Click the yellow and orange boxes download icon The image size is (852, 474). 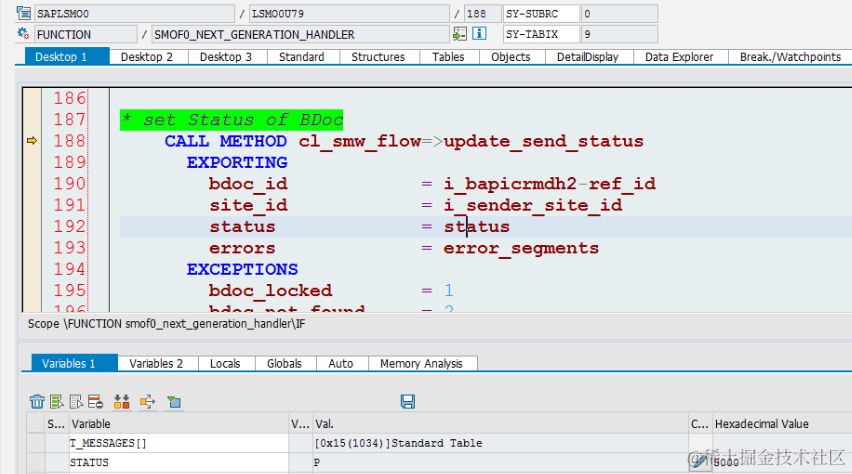tap(122, 402)
